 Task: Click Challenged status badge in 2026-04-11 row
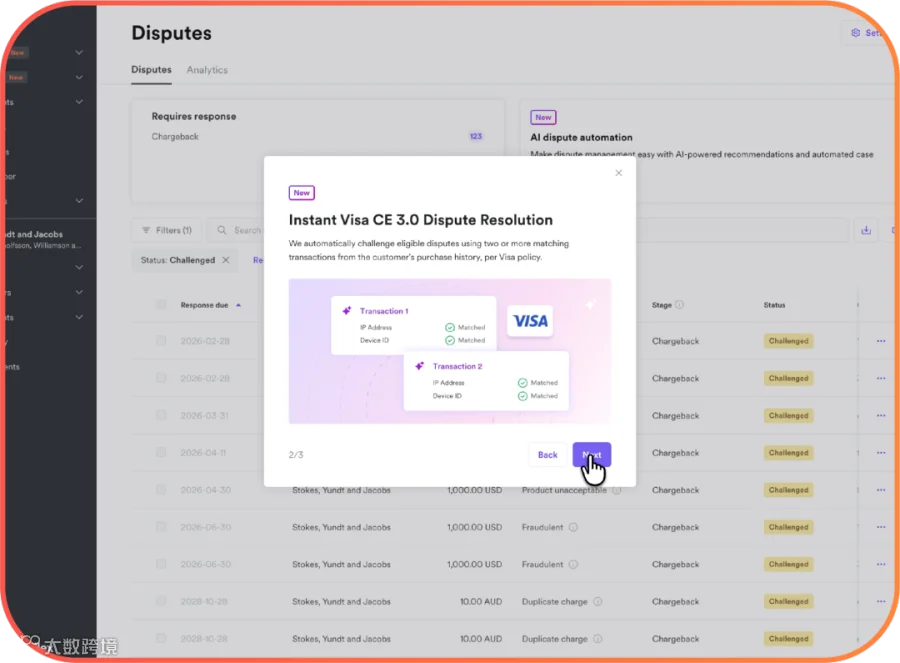pos(788,453)
